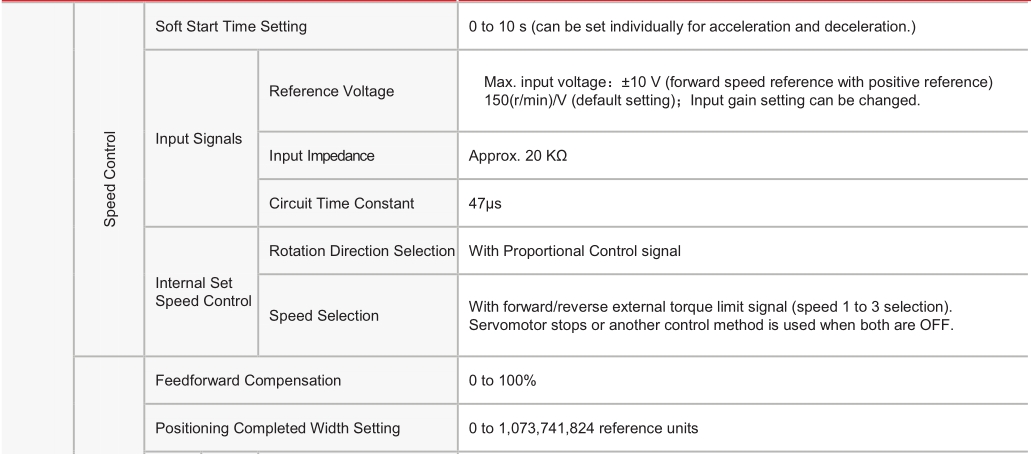Viewport: 1031px width, 454px height.
Task: Select the 0 to 100% value
Action: click(502, 381)
